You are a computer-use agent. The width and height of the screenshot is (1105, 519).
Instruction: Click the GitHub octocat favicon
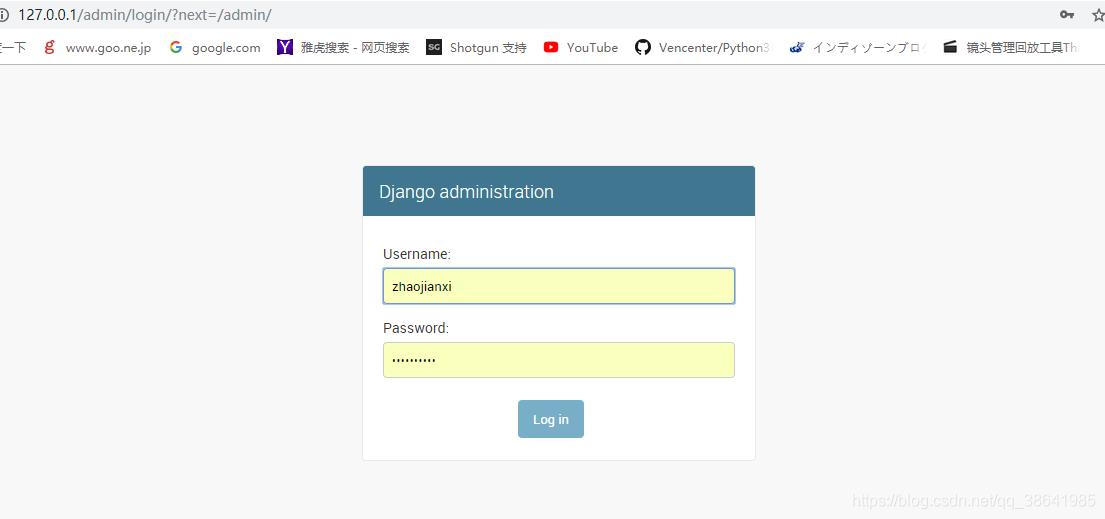point(643,47)
